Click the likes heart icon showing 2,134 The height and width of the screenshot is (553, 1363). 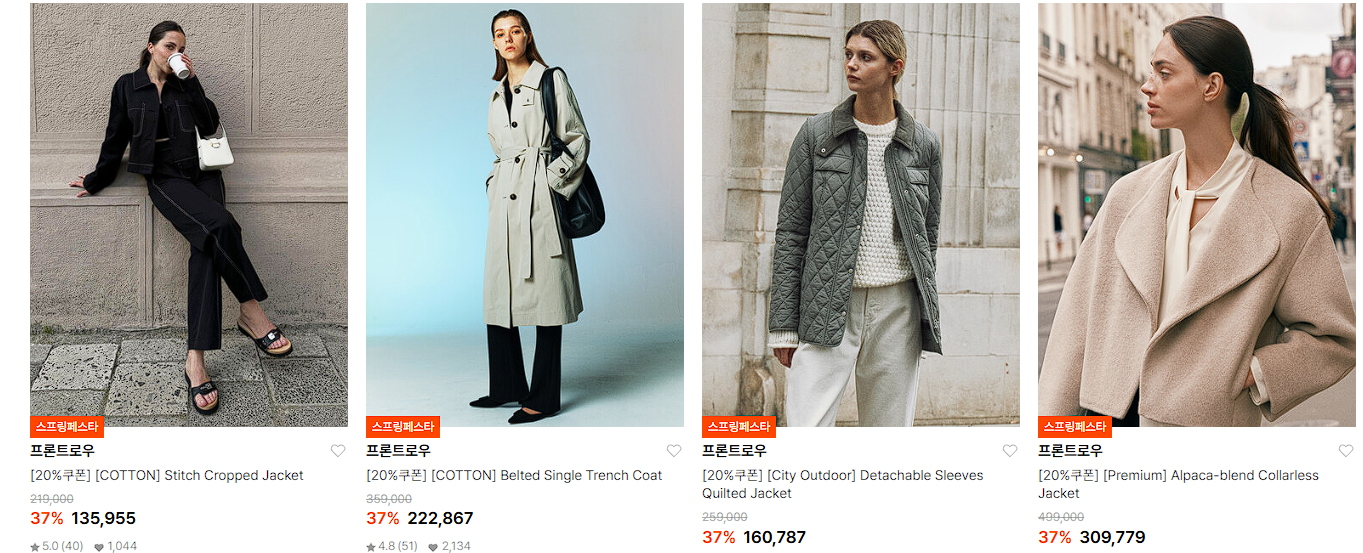tap(433, 547)
